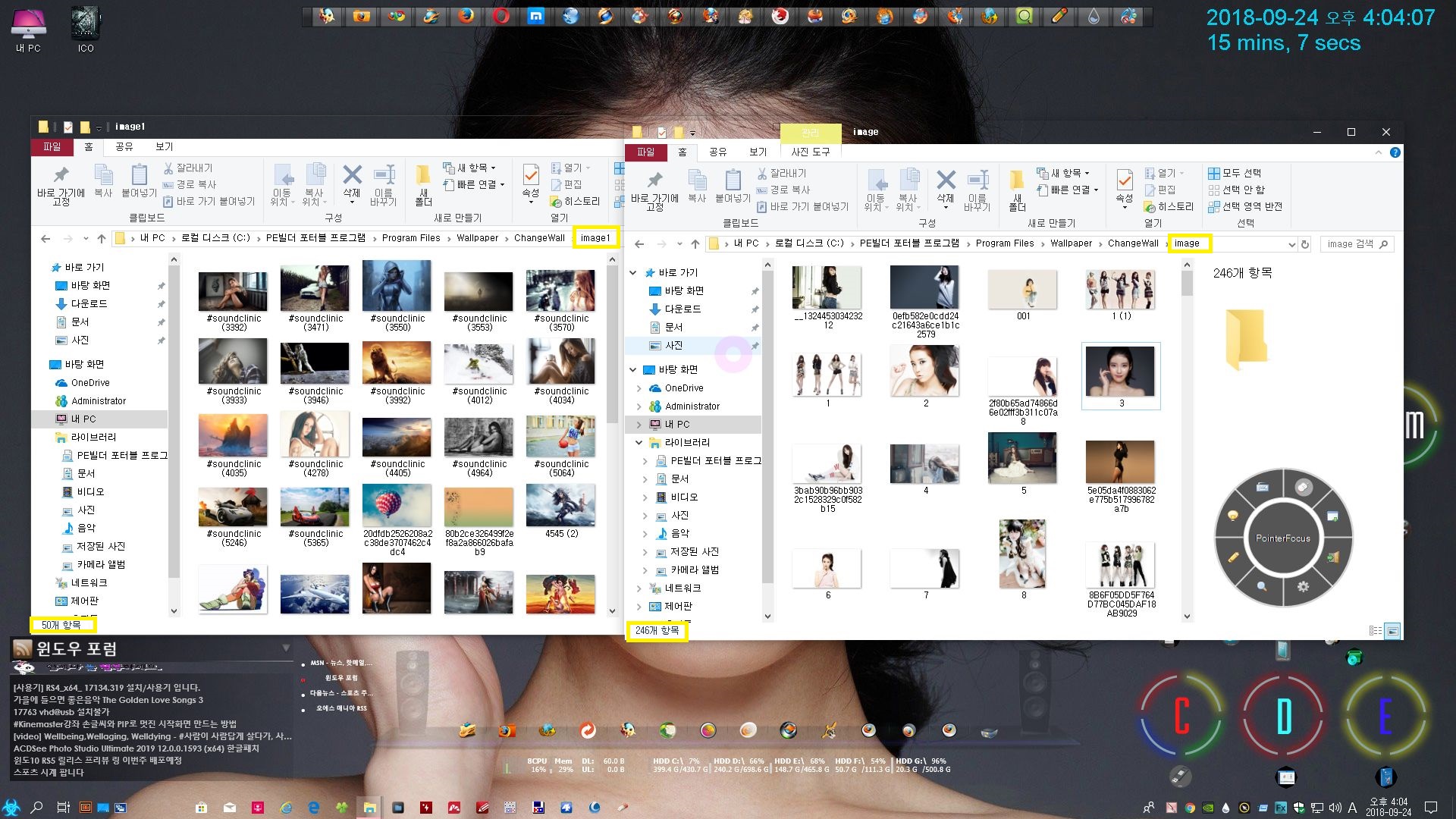Click 모두 선택 in image window ribbon

(x=1235, y=173)
